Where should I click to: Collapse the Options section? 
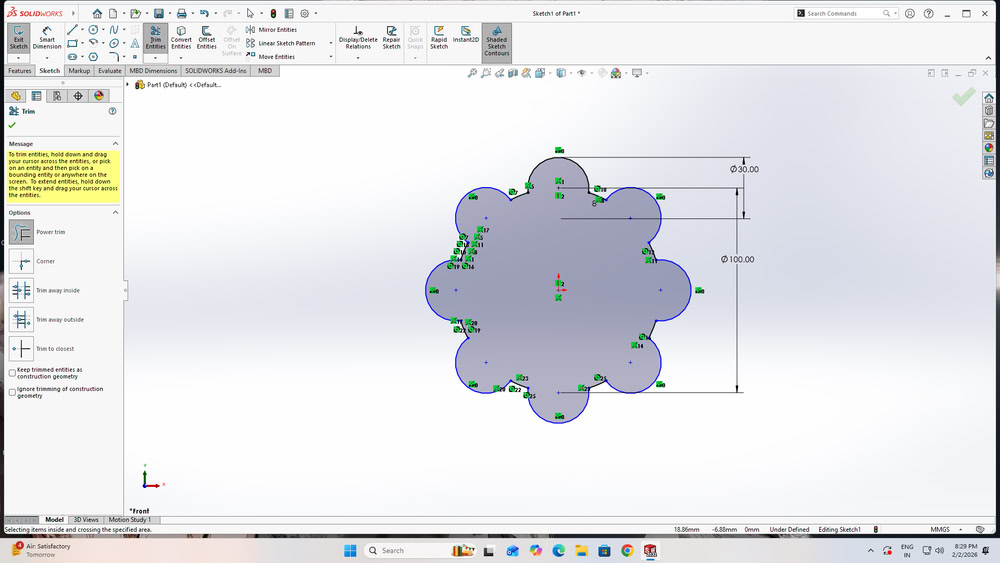[115, 213]
